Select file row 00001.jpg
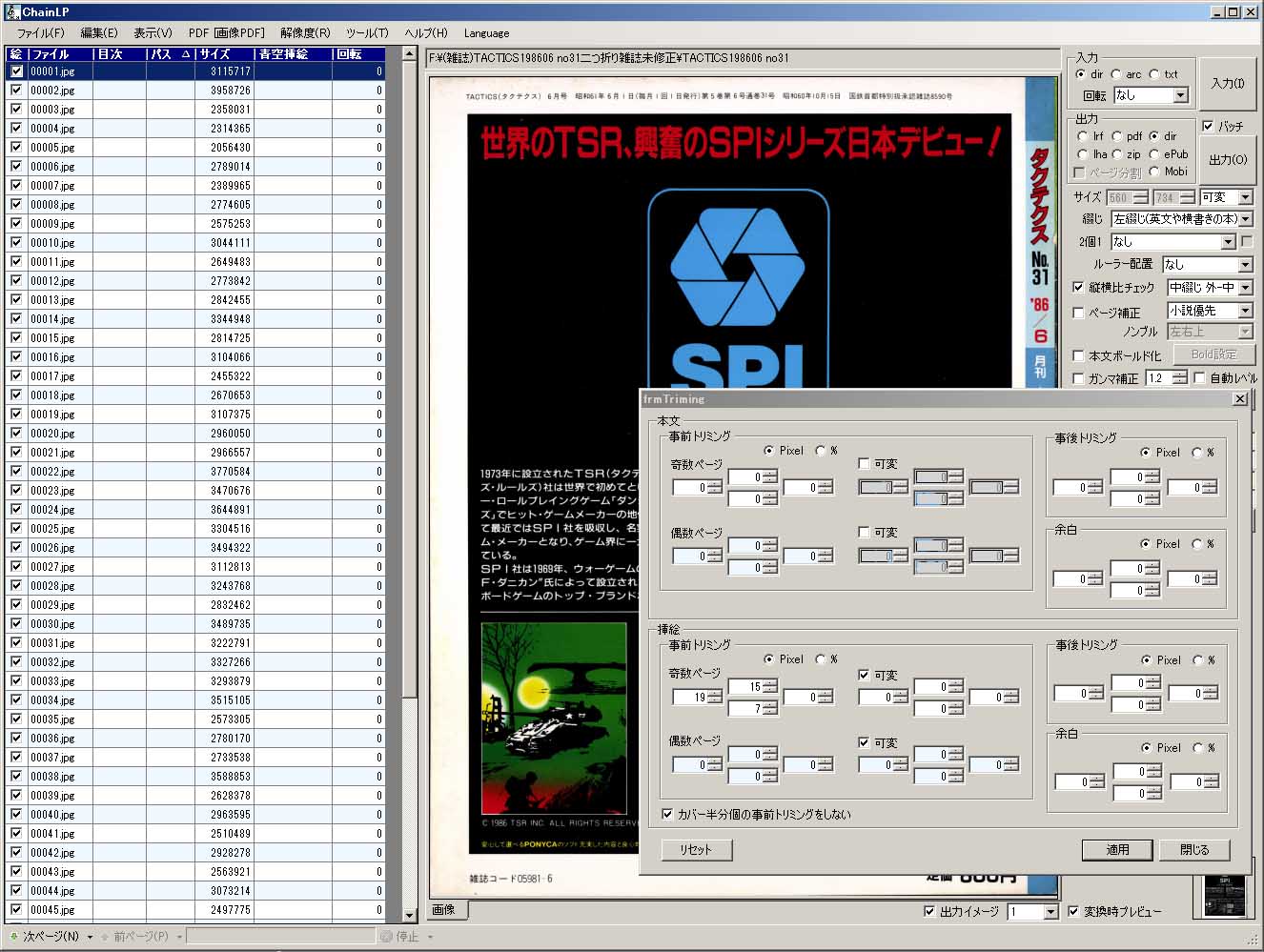The width and height of the screenshot is (1264, 952). click(196, 71)
